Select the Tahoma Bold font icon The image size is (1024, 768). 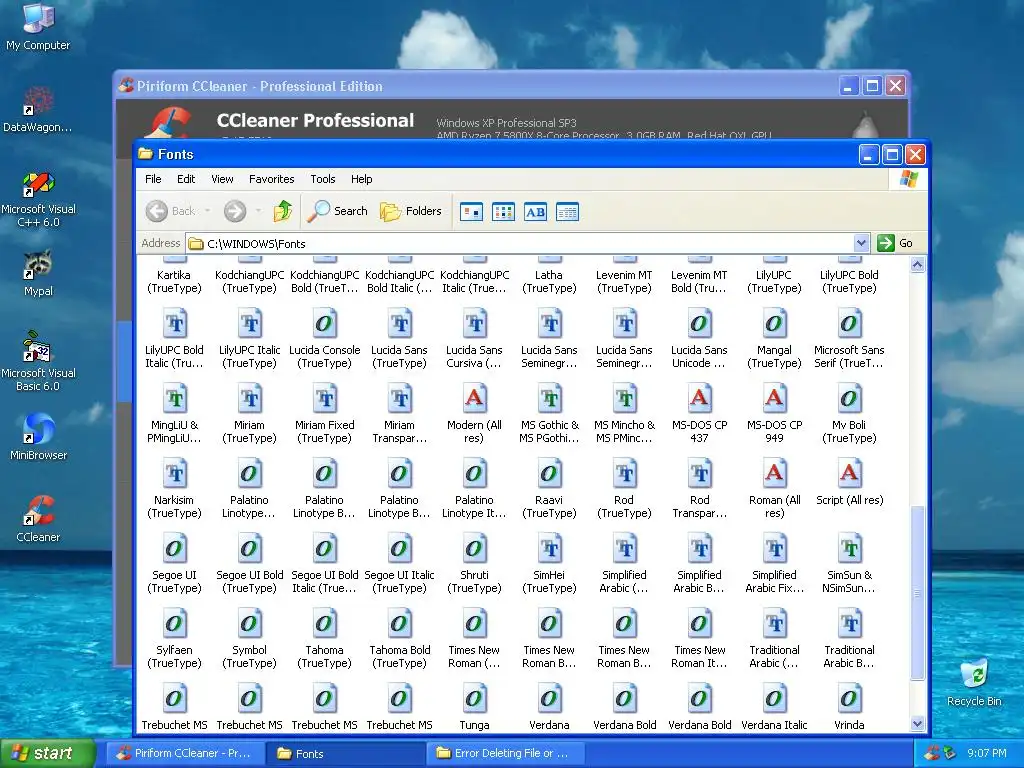(x=400, y=639)
